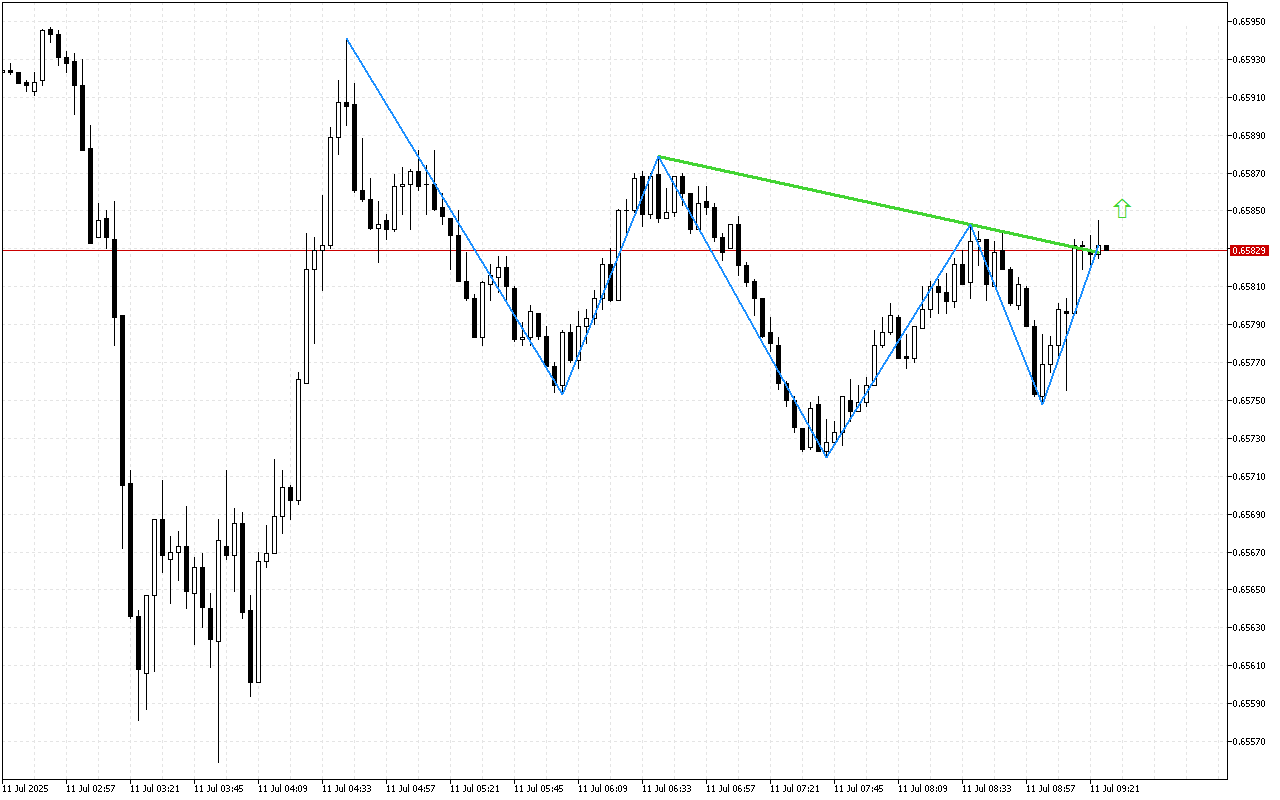The image size is (1280, 800).
Task: Click the 0.65890 price axis label
Action: [x=1250, y=135]
